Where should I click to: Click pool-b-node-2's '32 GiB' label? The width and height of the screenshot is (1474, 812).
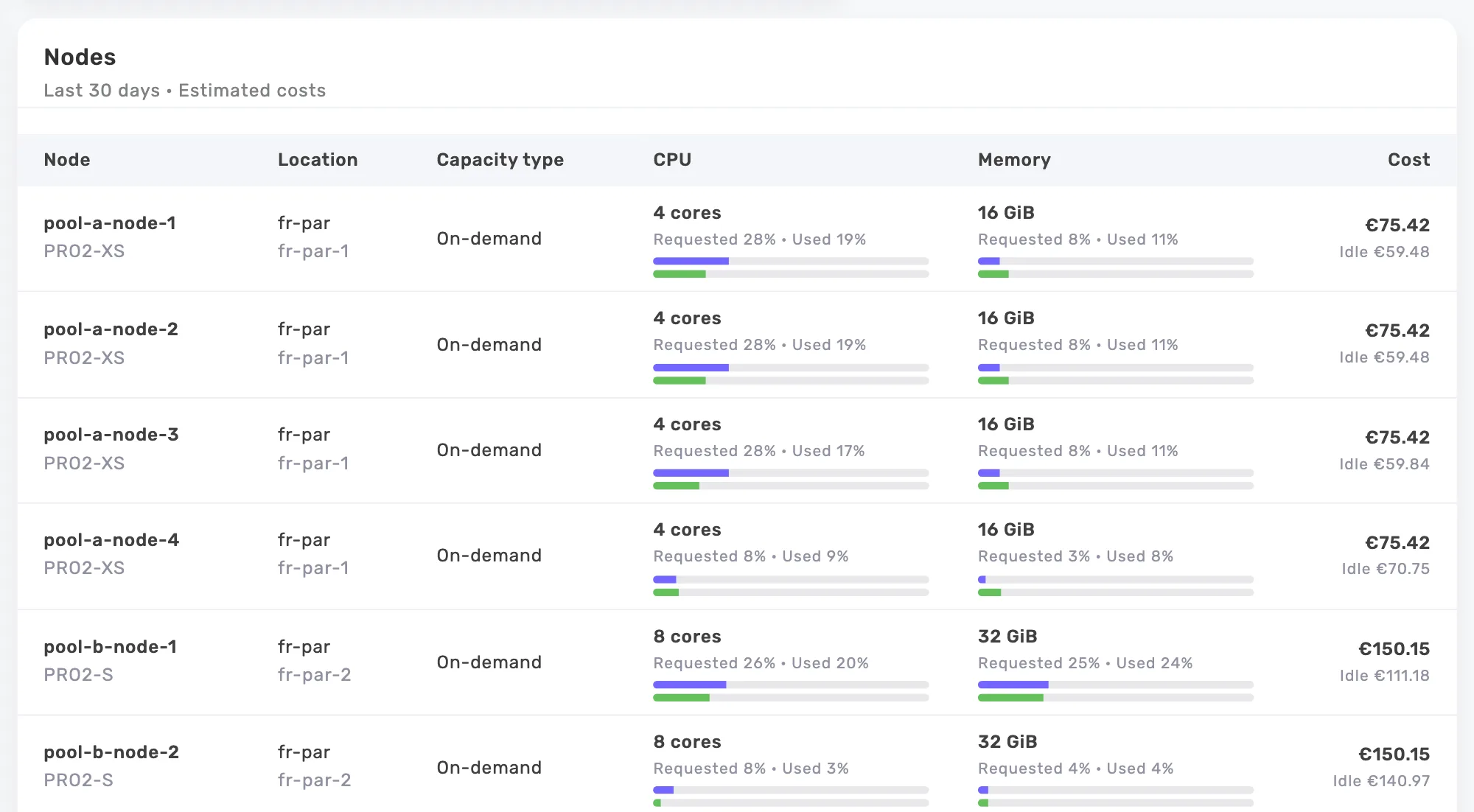coord(1007,742)
